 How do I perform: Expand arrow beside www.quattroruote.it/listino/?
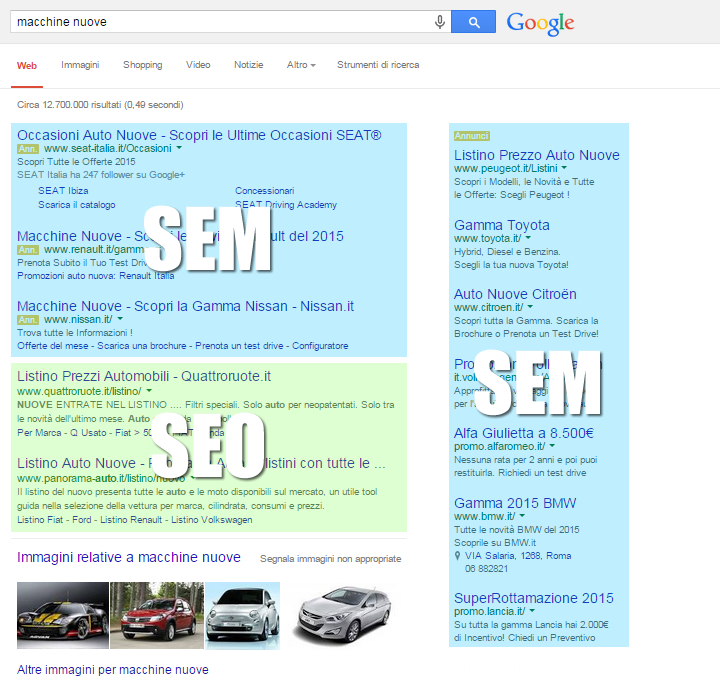click(149, 390)
